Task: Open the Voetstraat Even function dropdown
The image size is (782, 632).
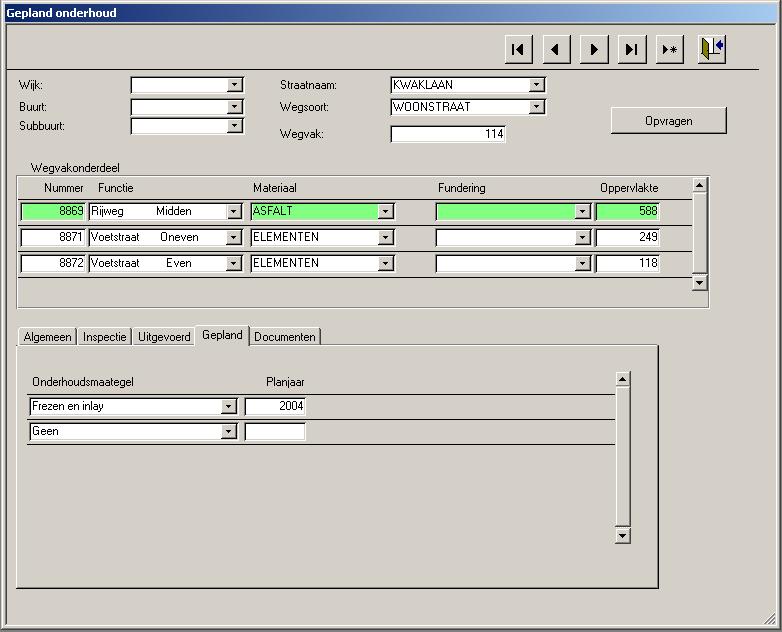Action: coord(233,263)
